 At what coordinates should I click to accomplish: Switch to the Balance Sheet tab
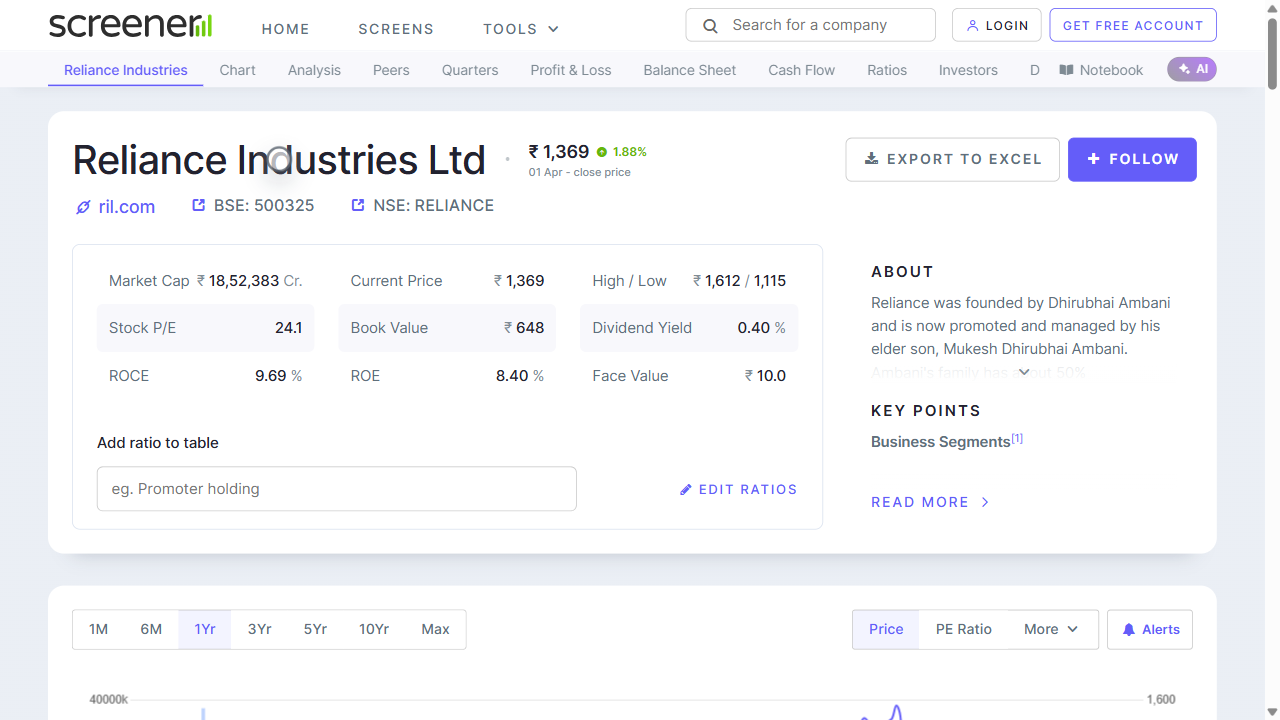pos(689,69)
